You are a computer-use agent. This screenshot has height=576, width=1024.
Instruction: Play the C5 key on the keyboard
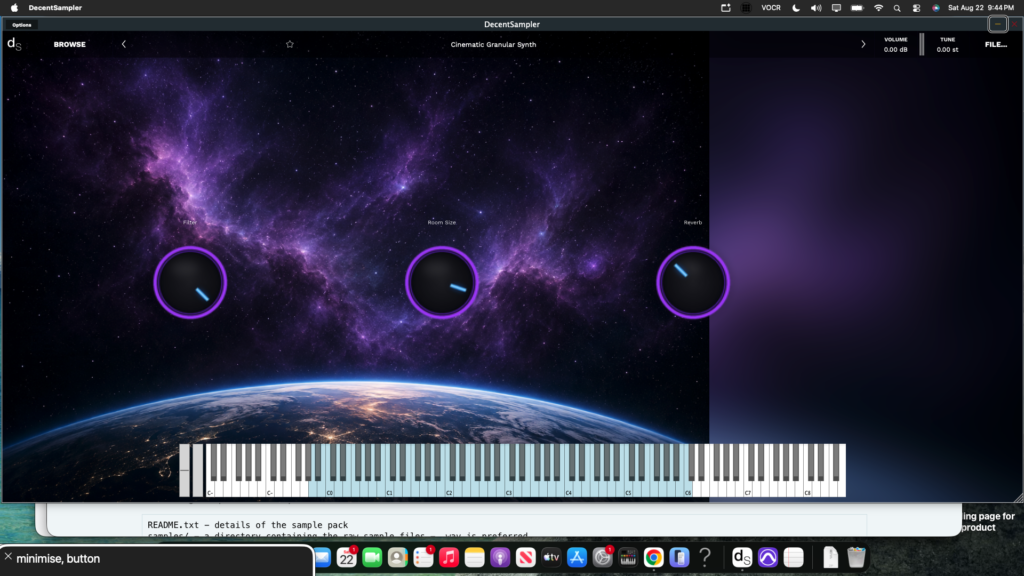629,487
